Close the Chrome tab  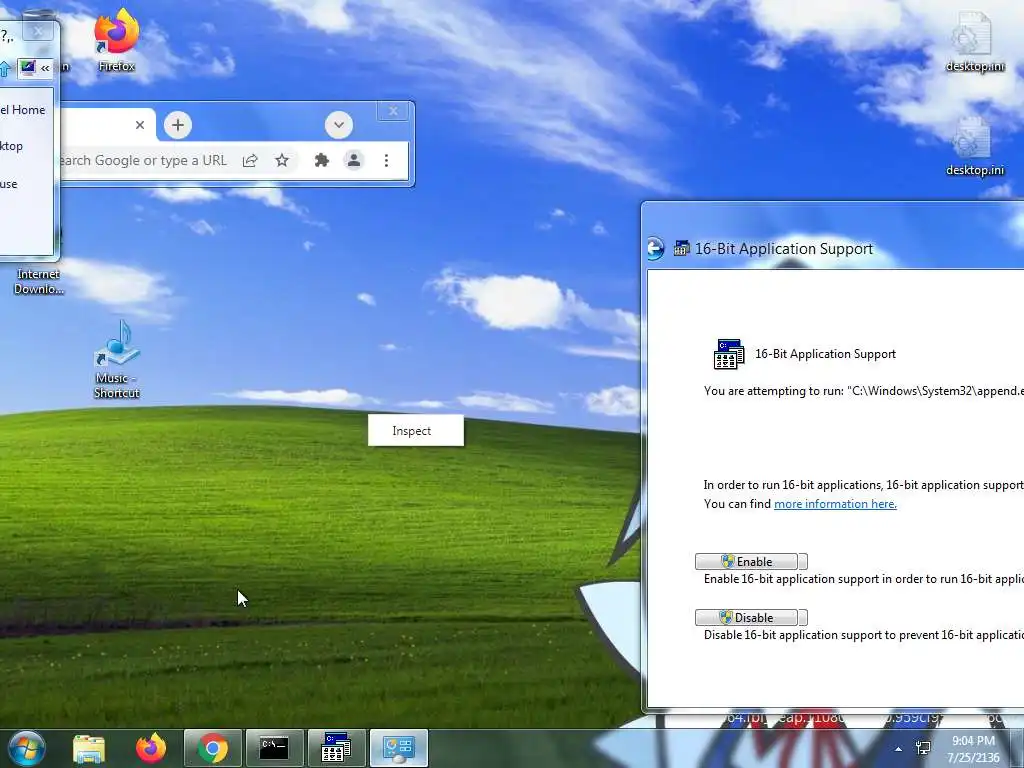click(x=140, y=125)
